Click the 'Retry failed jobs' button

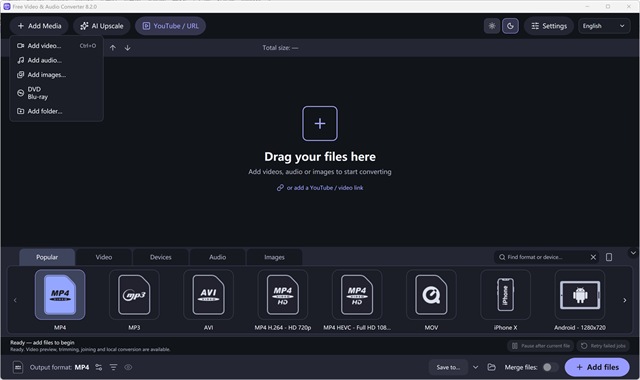603,346
